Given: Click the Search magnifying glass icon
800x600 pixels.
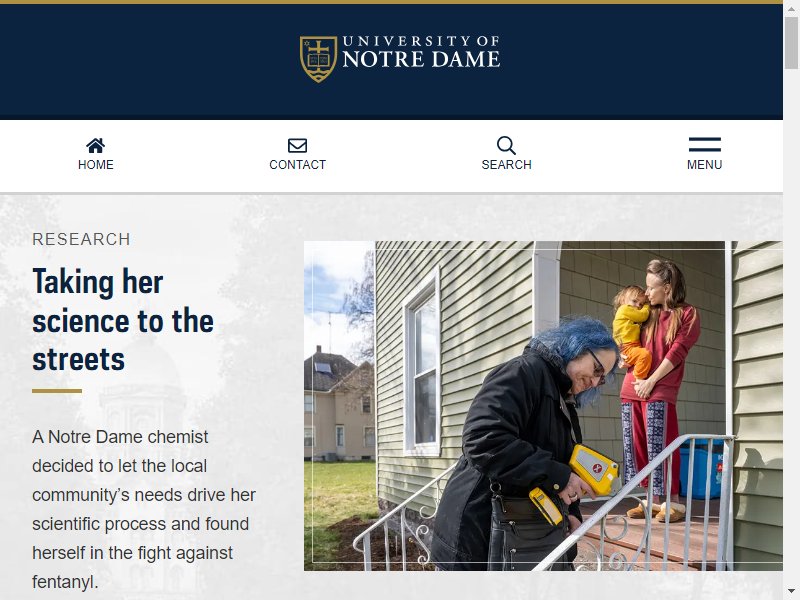Looking at the screenshot, I should [506, 145].
